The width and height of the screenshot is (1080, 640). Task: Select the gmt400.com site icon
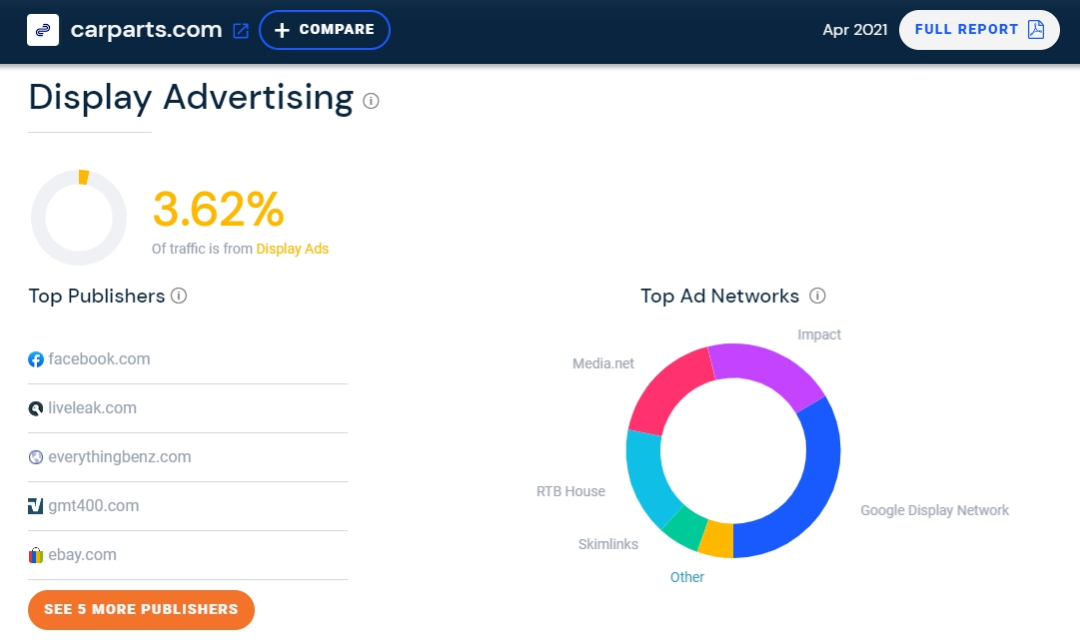coord(35,505)
